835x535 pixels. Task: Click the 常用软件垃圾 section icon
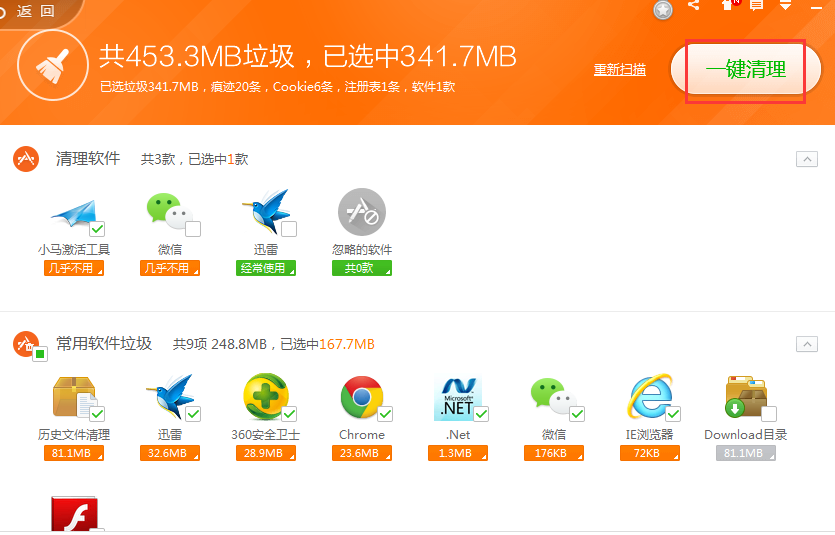pos(26,344)
